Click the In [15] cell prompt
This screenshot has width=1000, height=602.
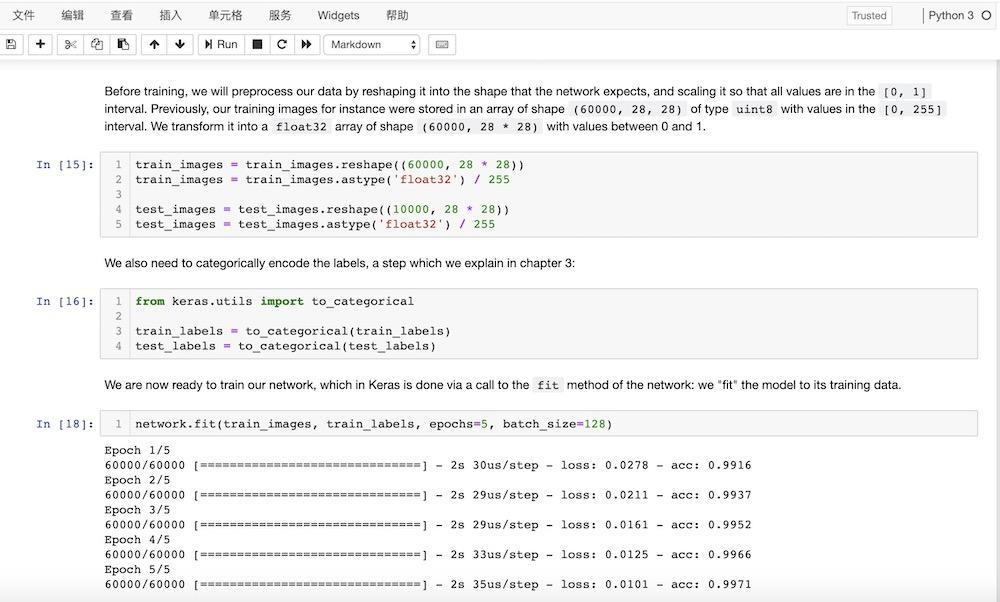coord(65,165)
